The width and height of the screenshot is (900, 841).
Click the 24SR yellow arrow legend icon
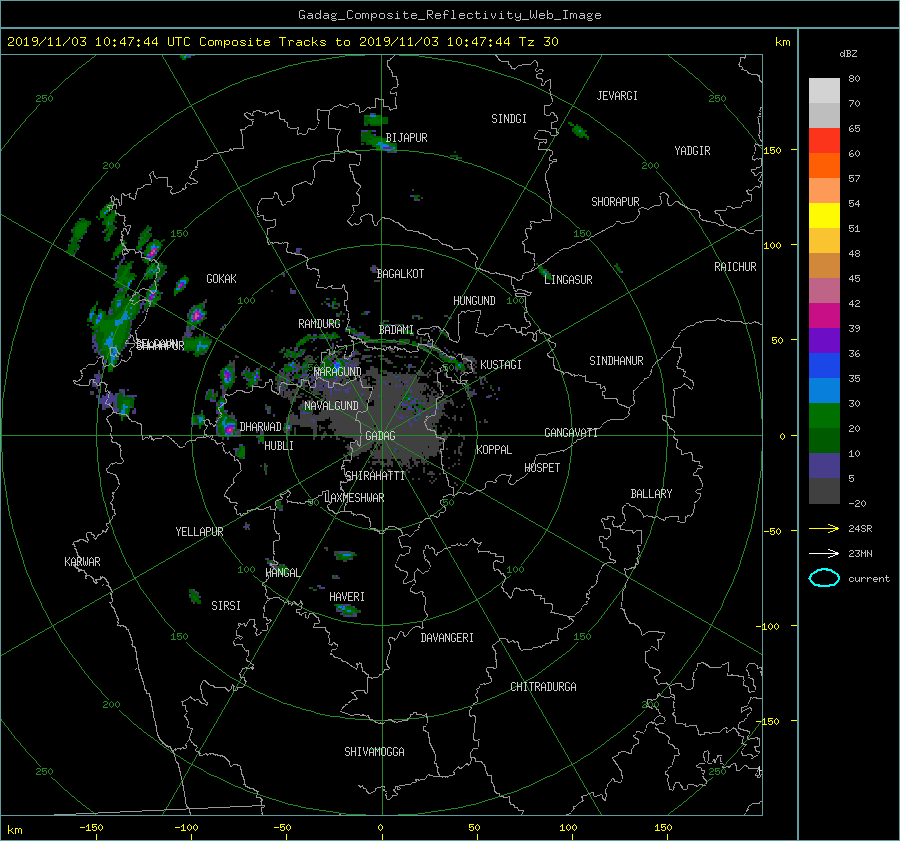point(824,528)
